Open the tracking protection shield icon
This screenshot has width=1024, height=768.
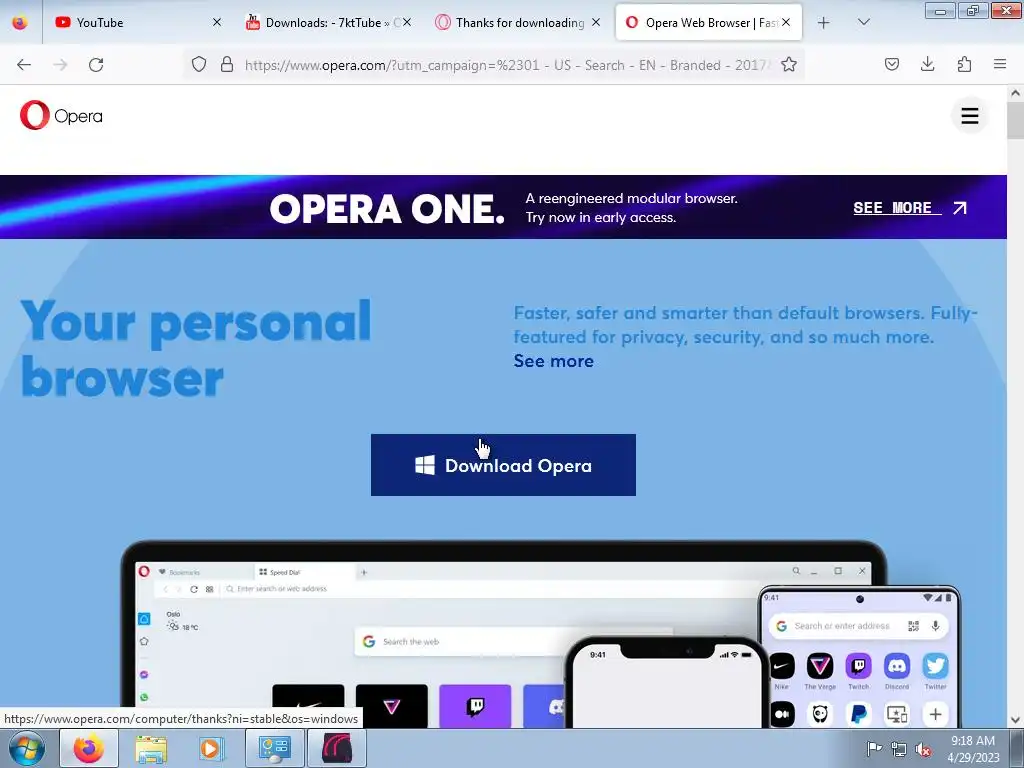coord(199,65)
